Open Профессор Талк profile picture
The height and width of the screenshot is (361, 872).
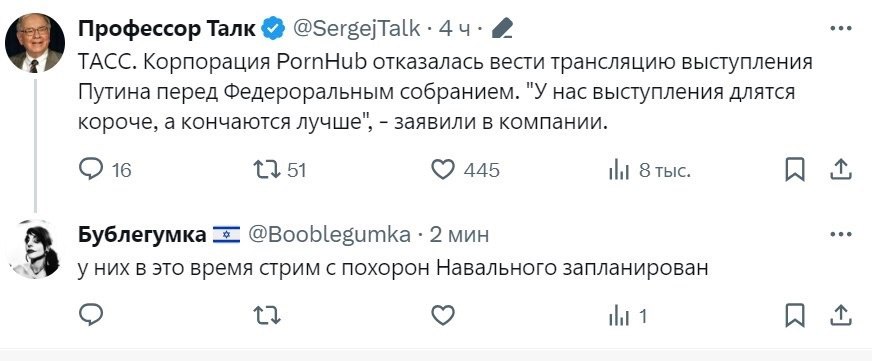[x=35, y=43]
